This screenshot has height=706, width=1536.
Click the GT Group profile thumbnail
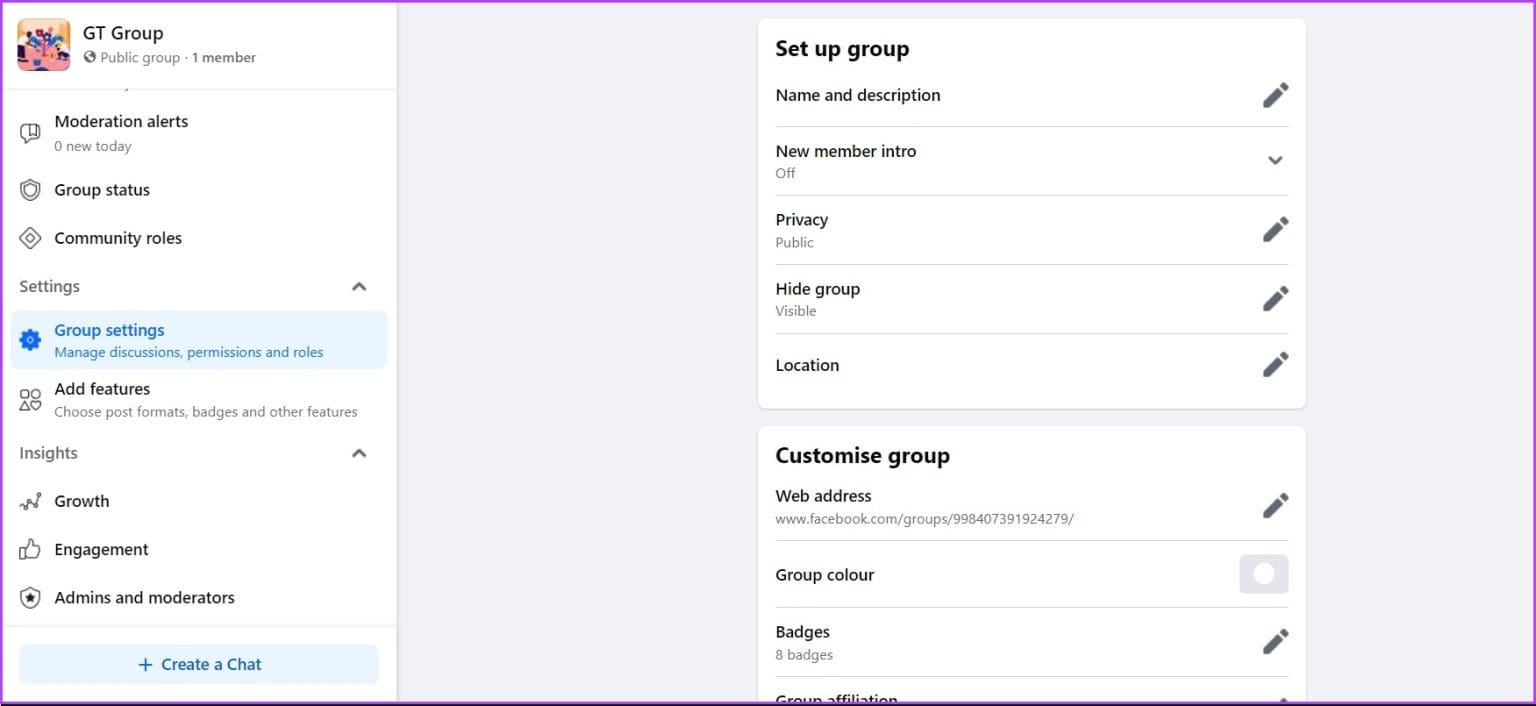click(43, 44)
